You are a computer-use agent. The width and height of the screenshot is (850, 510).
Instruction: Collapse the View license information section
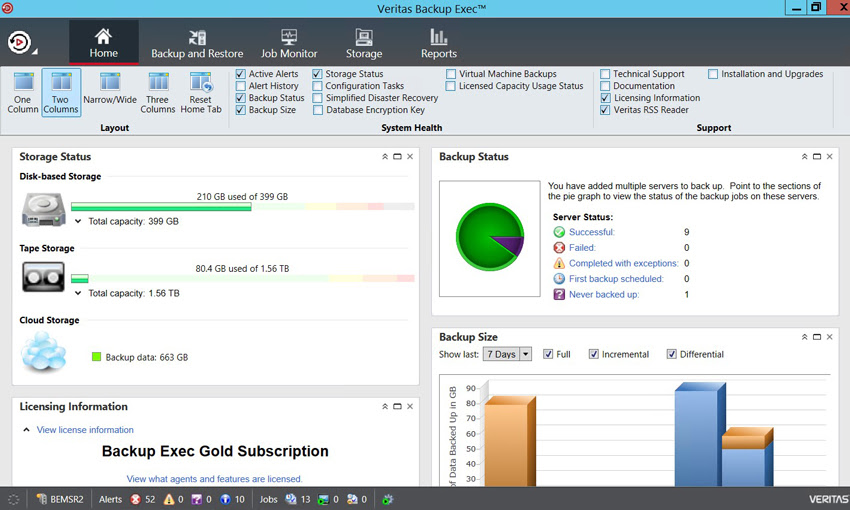(x=26, y=430)
